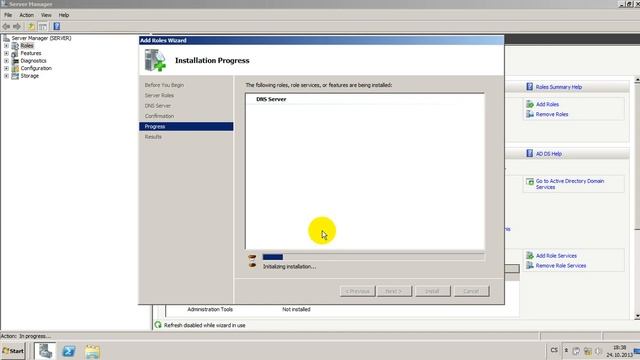The height and width of the screenshot is (360, 640).
Task: Click the refresh icon in status line
Action: 158,325
